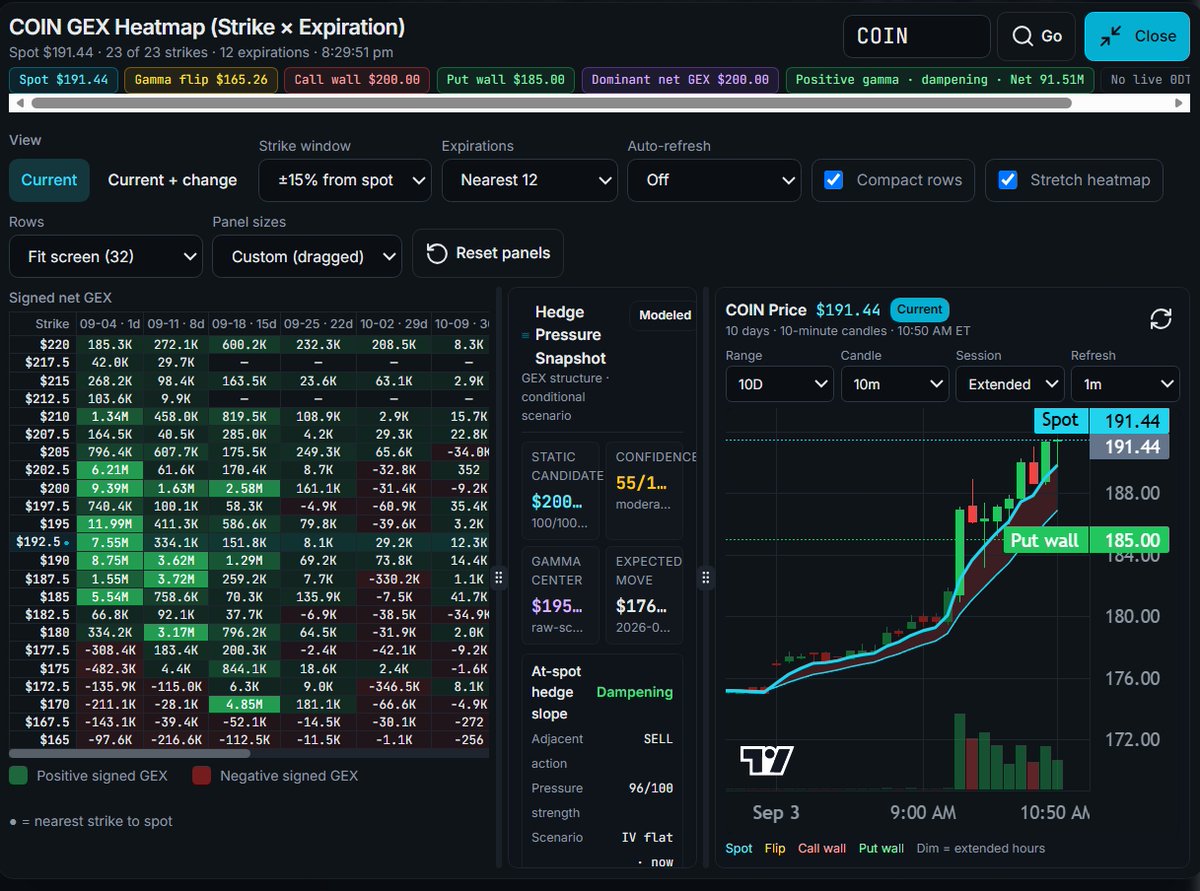Click the horizontal scrollbar under the summary chips
Screen dimensions: 1200x891
coord(550,103)
